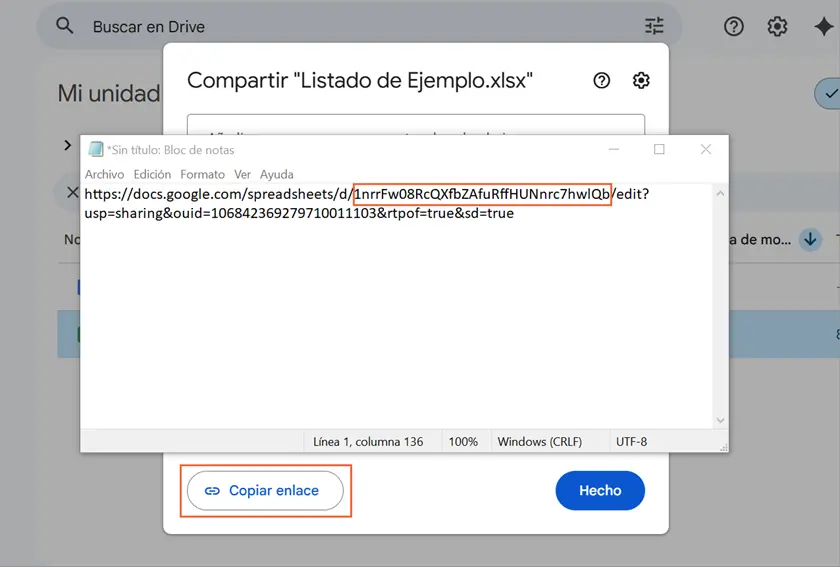The image size is (840, 567).
Task: Click the Notepad app icon in title bar
Action: click(96, 150)
